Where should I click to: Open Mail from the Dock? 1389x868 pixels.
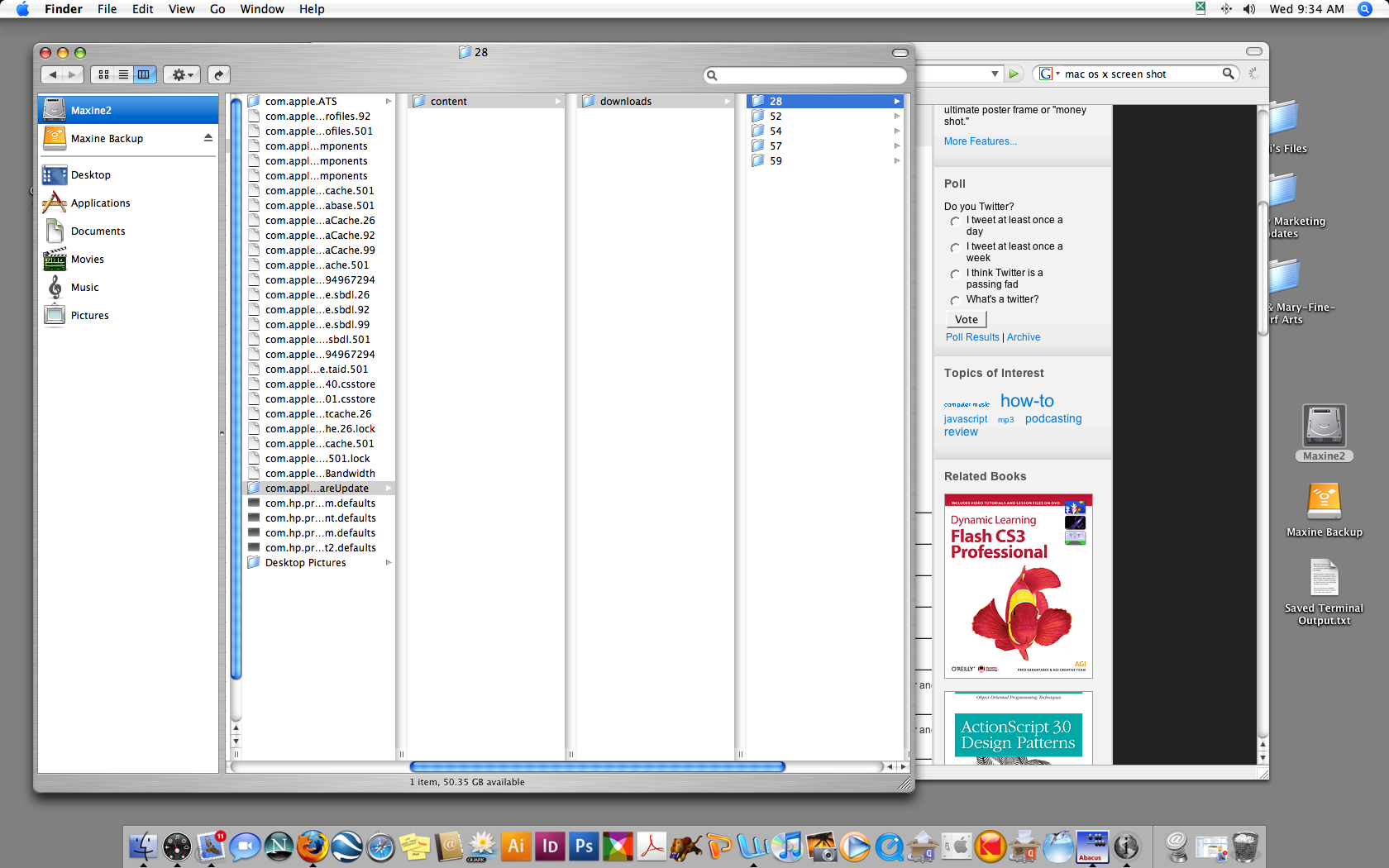[211, 846]
